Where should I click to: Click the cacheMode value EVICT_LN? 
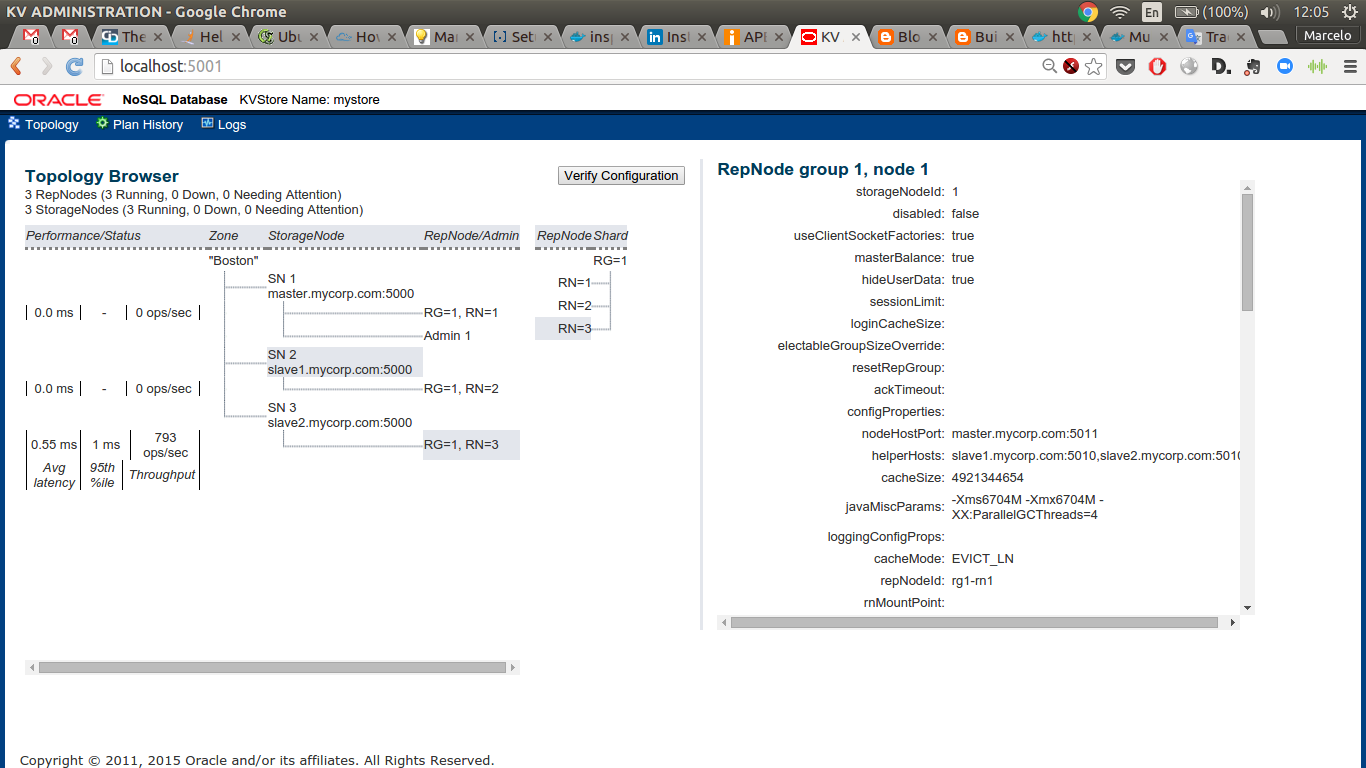click(983, 559)
